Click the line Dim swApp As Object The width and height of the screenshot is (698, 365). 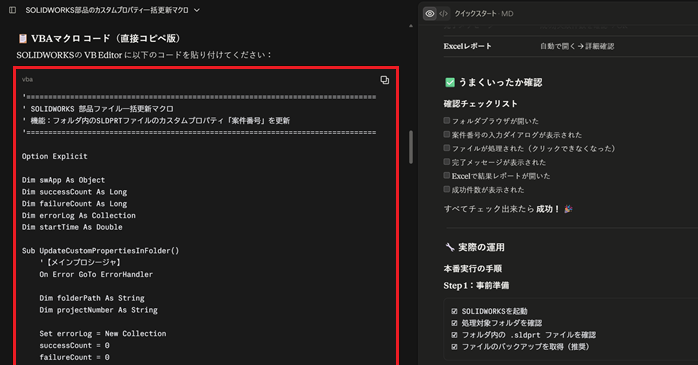(64, 180)
